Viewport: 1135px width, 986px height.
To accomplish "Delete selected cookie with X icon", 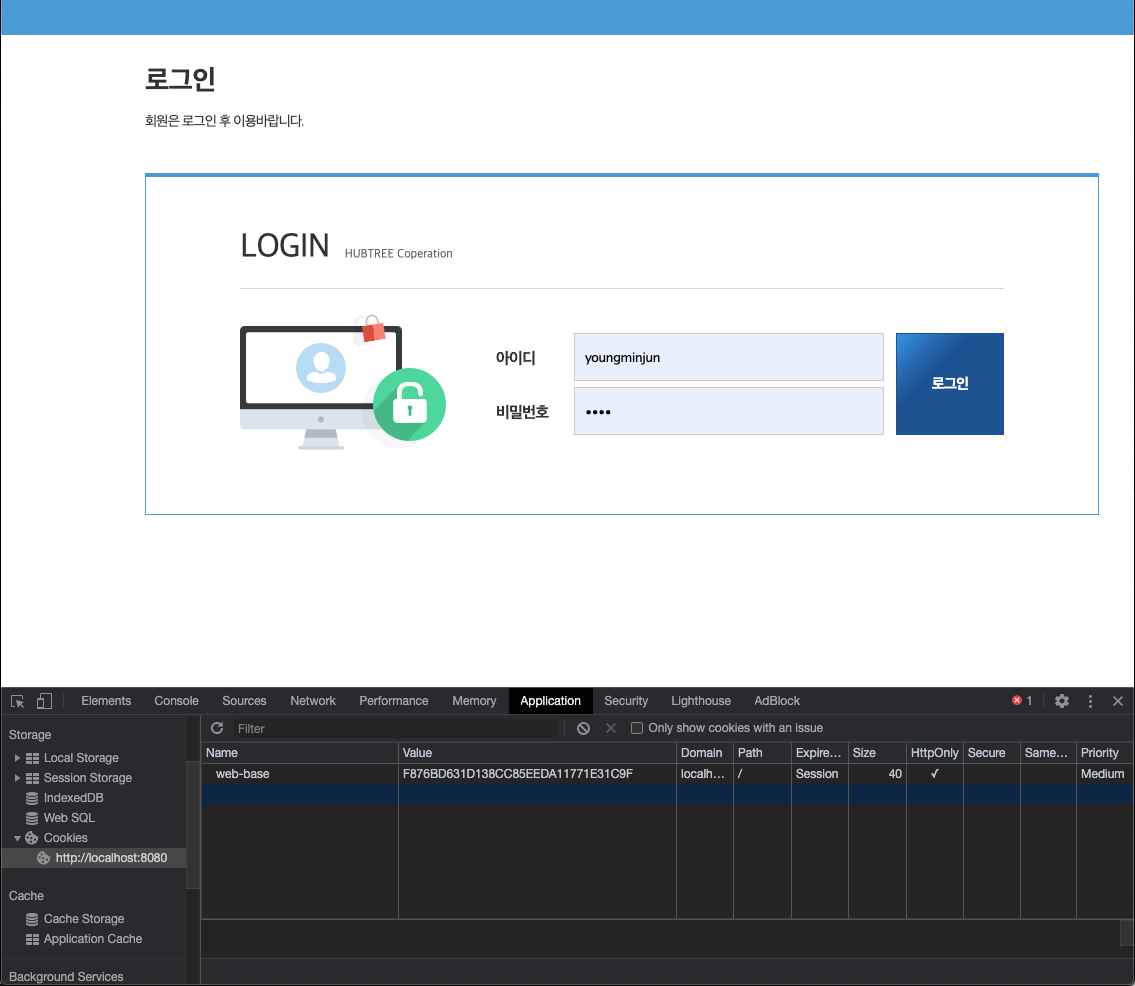I will [x=611, y=728].
